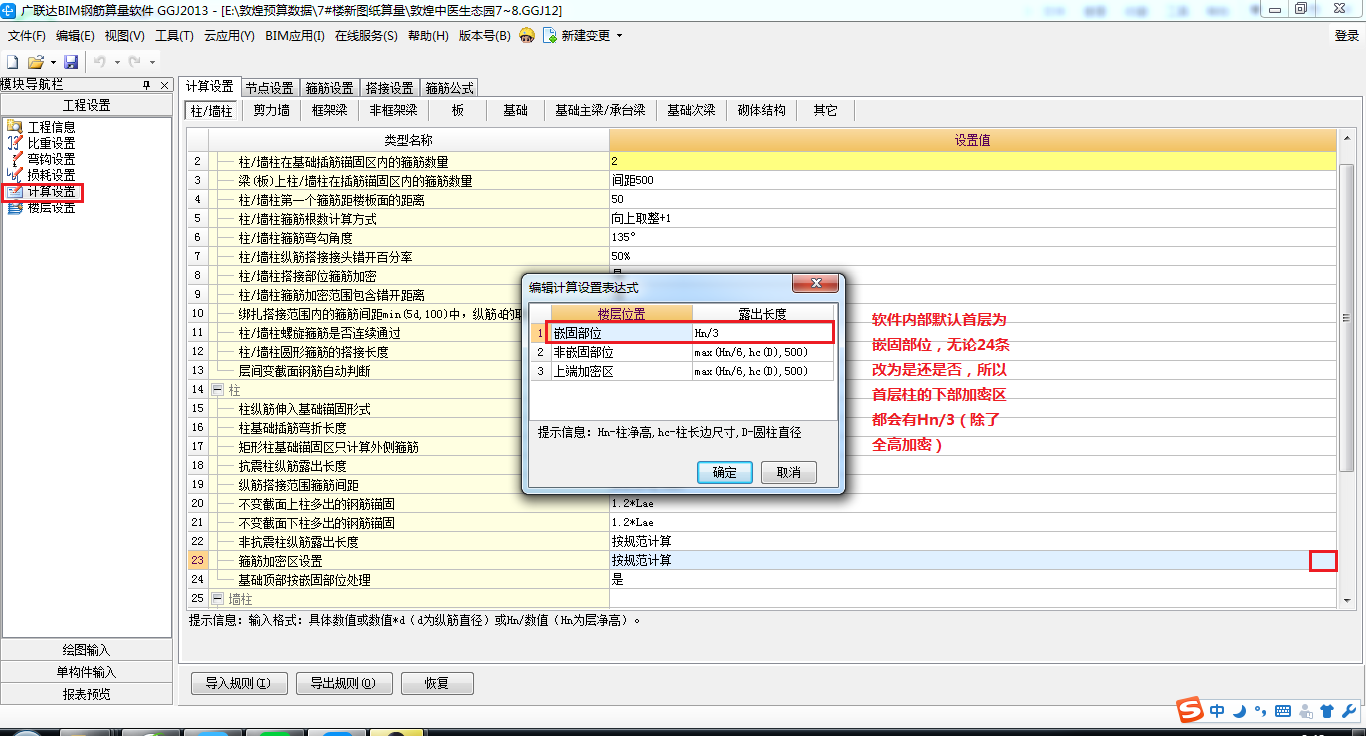Select the 基础 sub-tab
This screenshot has width=1366, height=736.
pos(515,111)
